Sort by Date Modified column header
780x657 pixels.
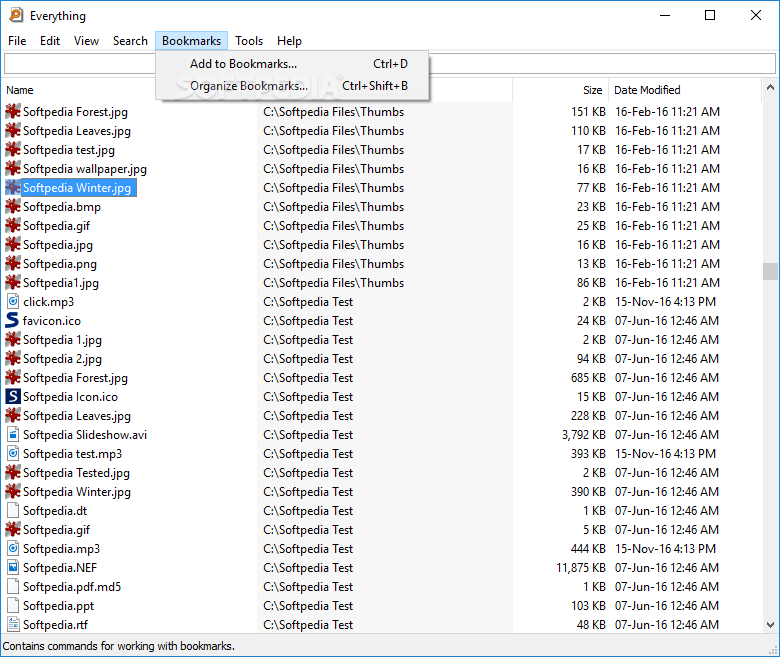[647, 90]
